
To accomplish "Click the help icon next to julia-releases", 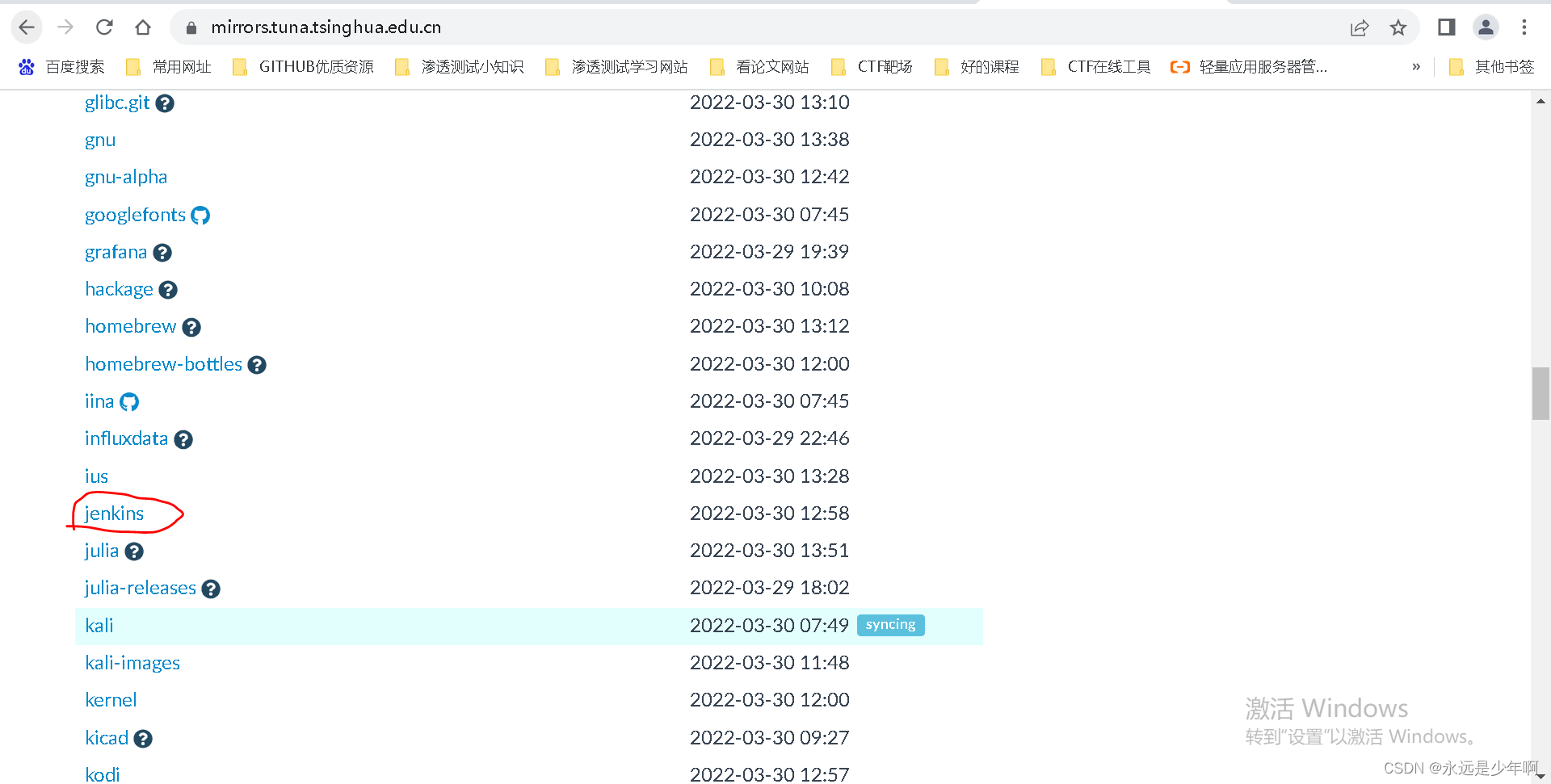I will pyautogui.click(x=211, y=589).
